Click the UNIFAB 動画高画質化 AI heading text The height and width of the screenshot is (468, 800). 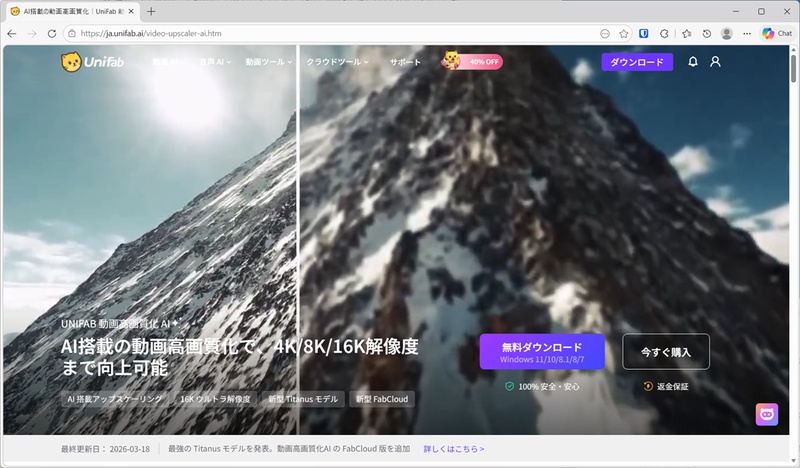(115, 324)
